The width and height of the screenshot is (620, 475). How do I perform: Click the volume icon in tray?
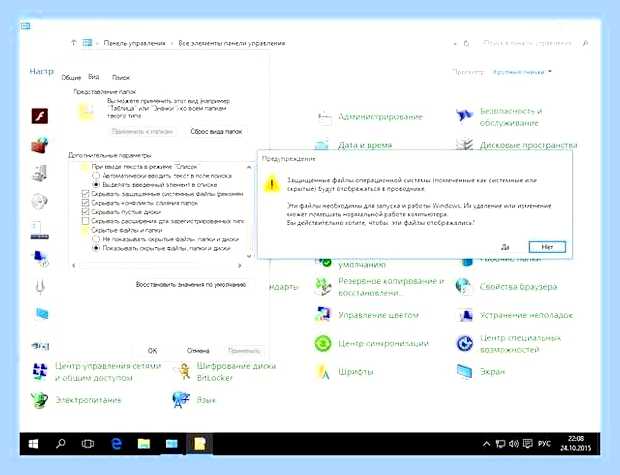click(514, 444)
